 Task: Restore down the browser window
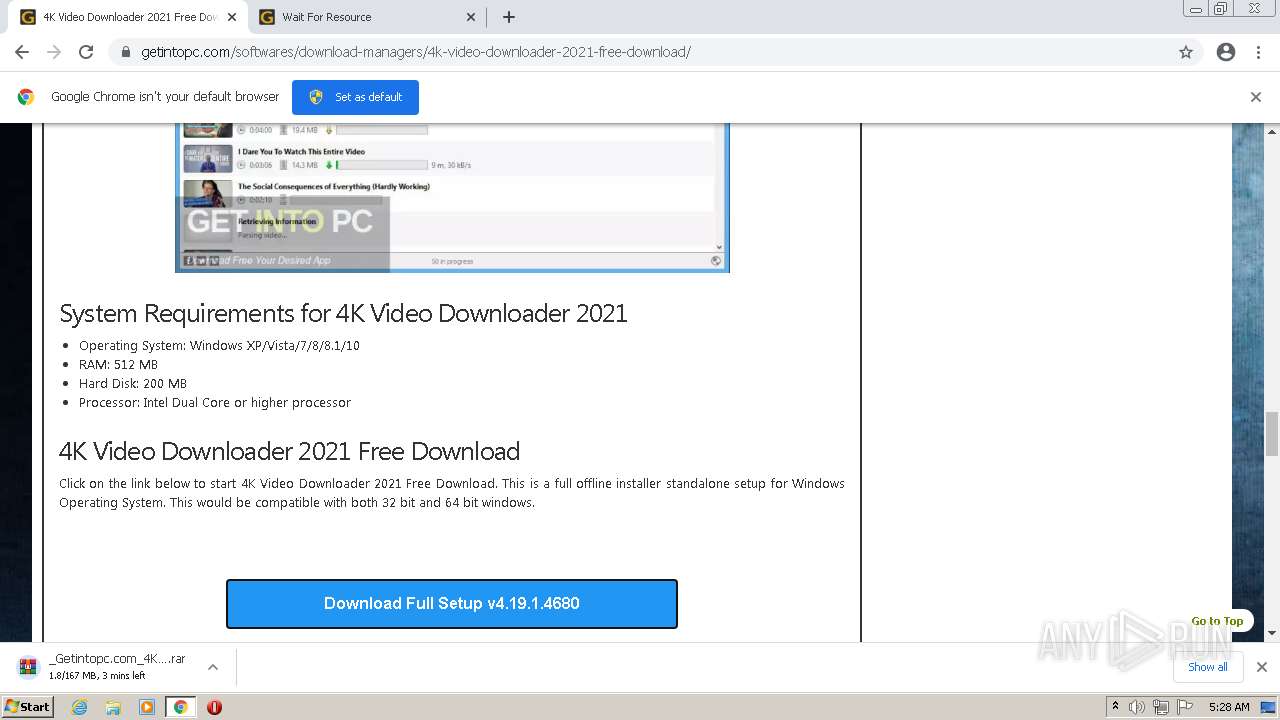coord(1220,9)
